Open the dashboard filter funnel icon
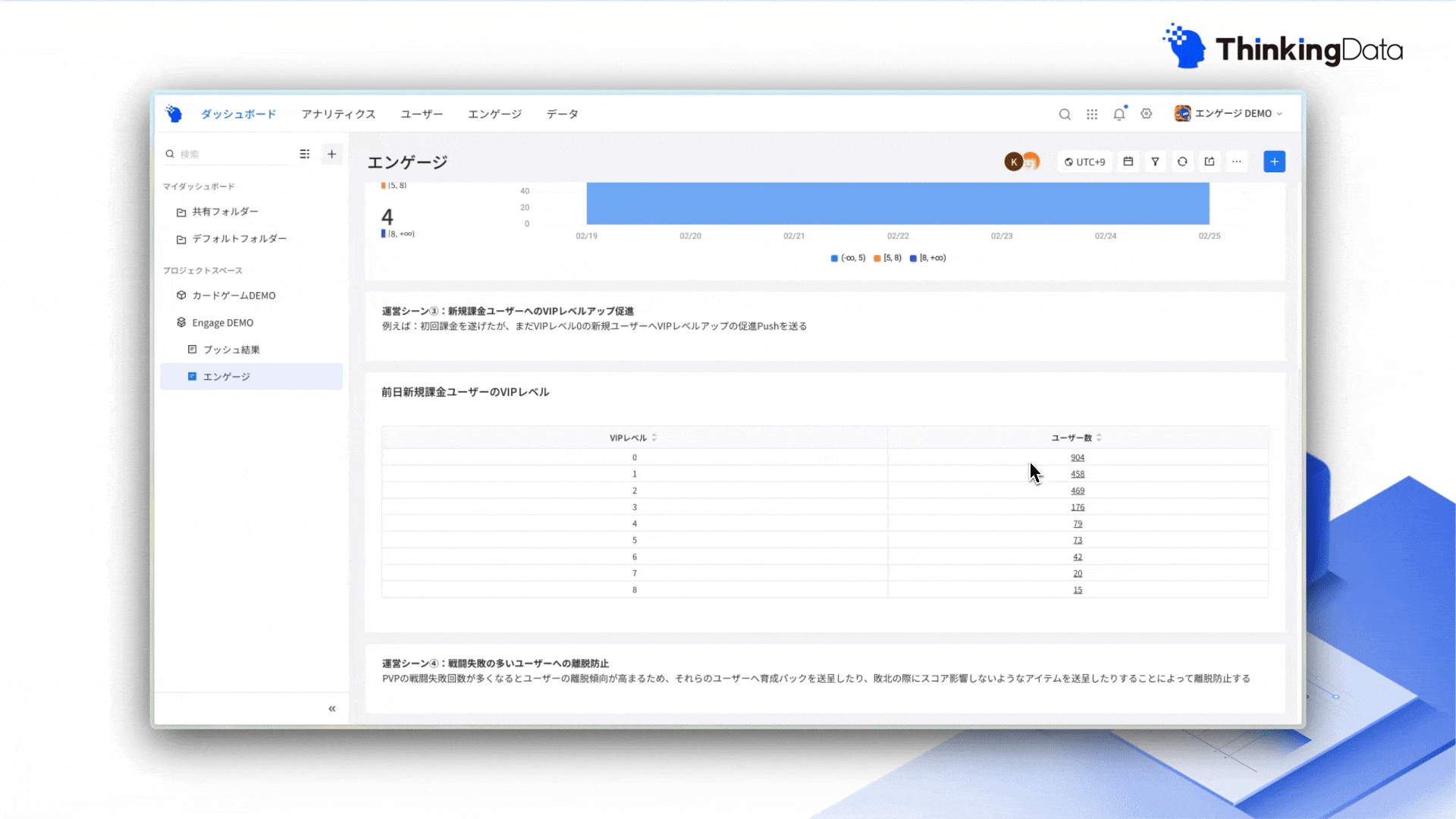The height and width of the screenshot is (819, 1456). pos(1155,162)
